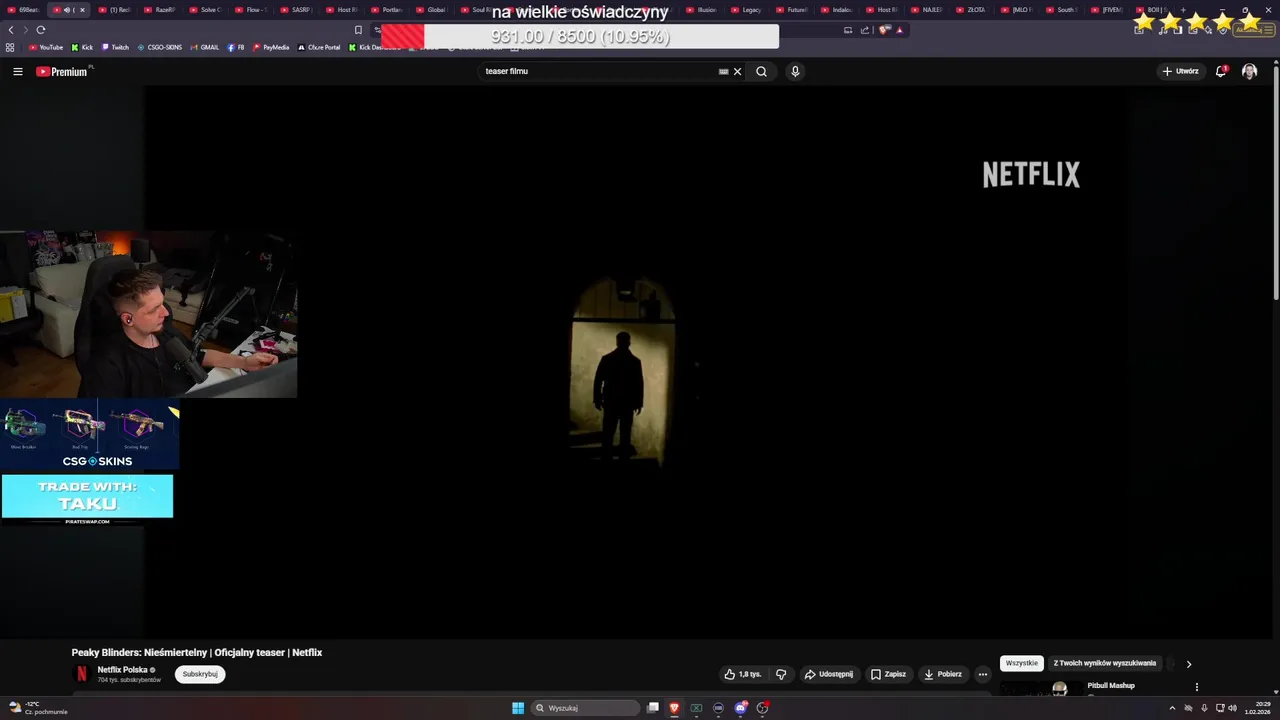The height and width of the screenshot is (720, 1280).
Task: Open the browser hamburger menu
Action: pos(1270,30)
